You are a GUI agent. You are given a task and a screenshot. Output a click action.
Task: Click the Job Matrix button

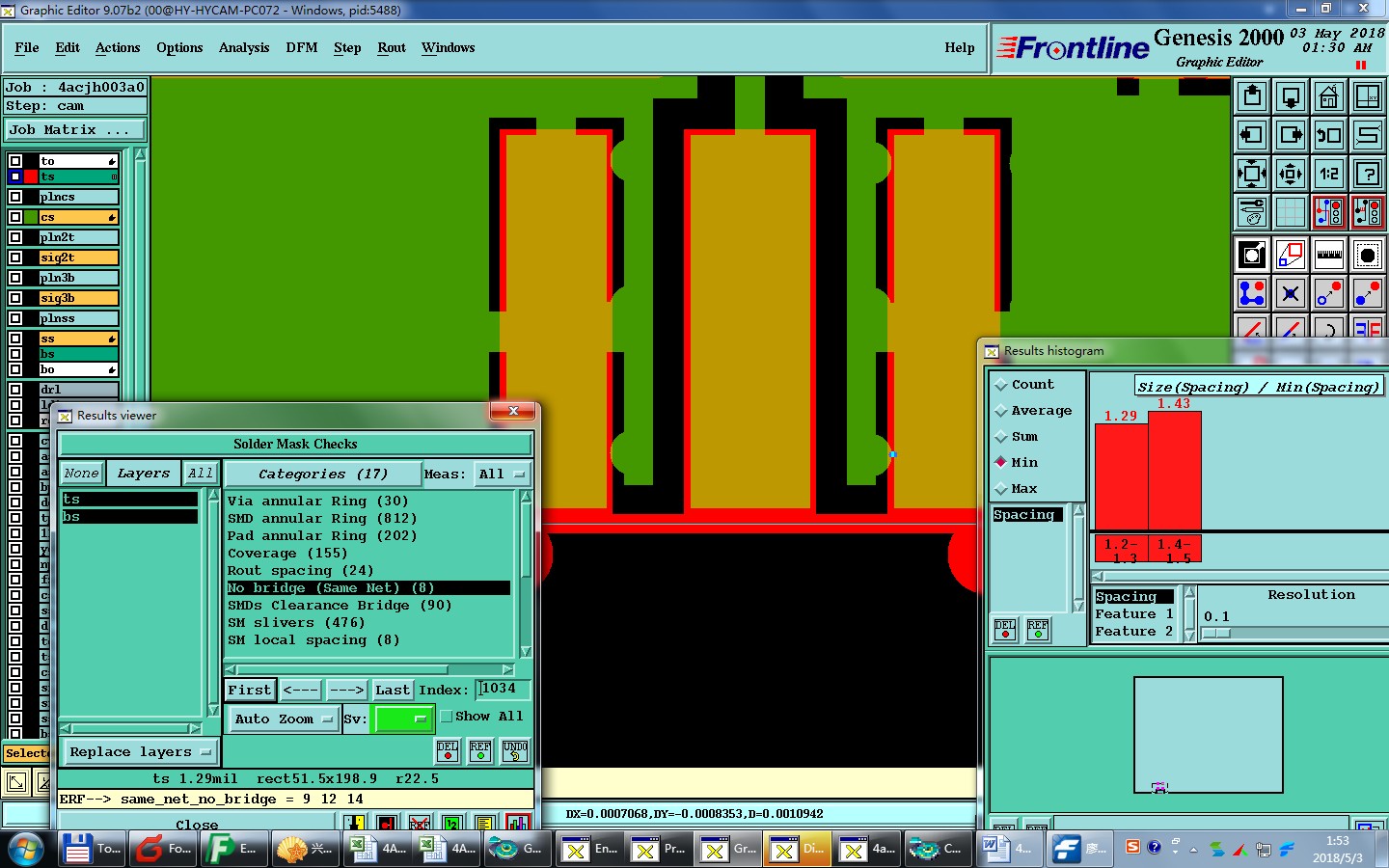point(75,129)
